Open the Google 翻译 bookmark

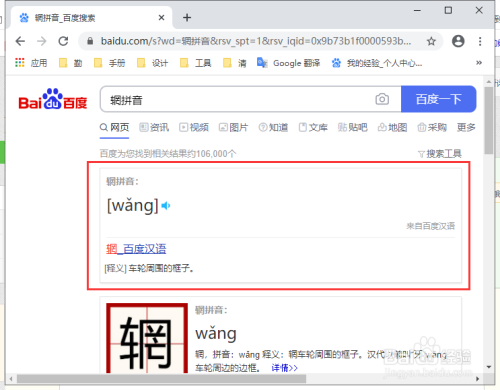pos(289,63)
